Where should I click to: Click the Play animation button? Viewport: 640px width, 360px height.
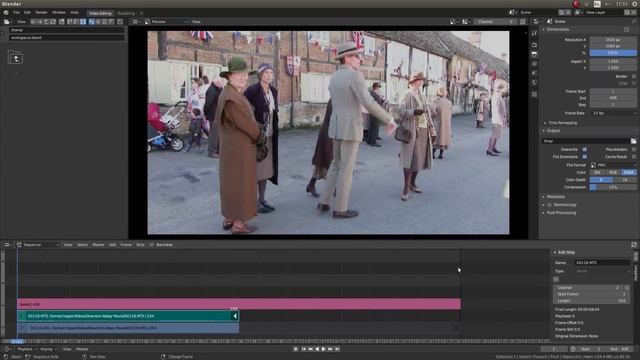pyautogui.click(x=323, y=349)
